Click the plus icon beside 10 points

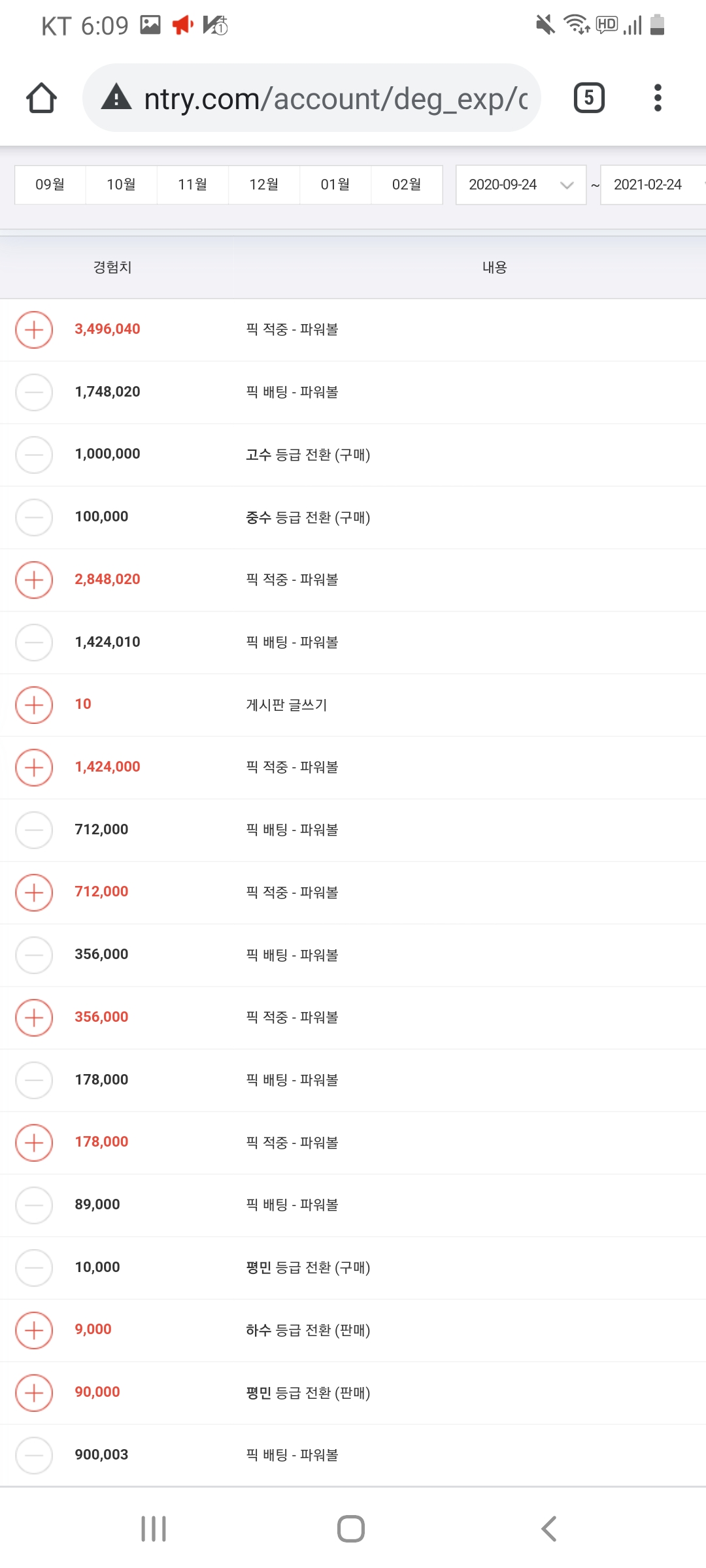34,705
